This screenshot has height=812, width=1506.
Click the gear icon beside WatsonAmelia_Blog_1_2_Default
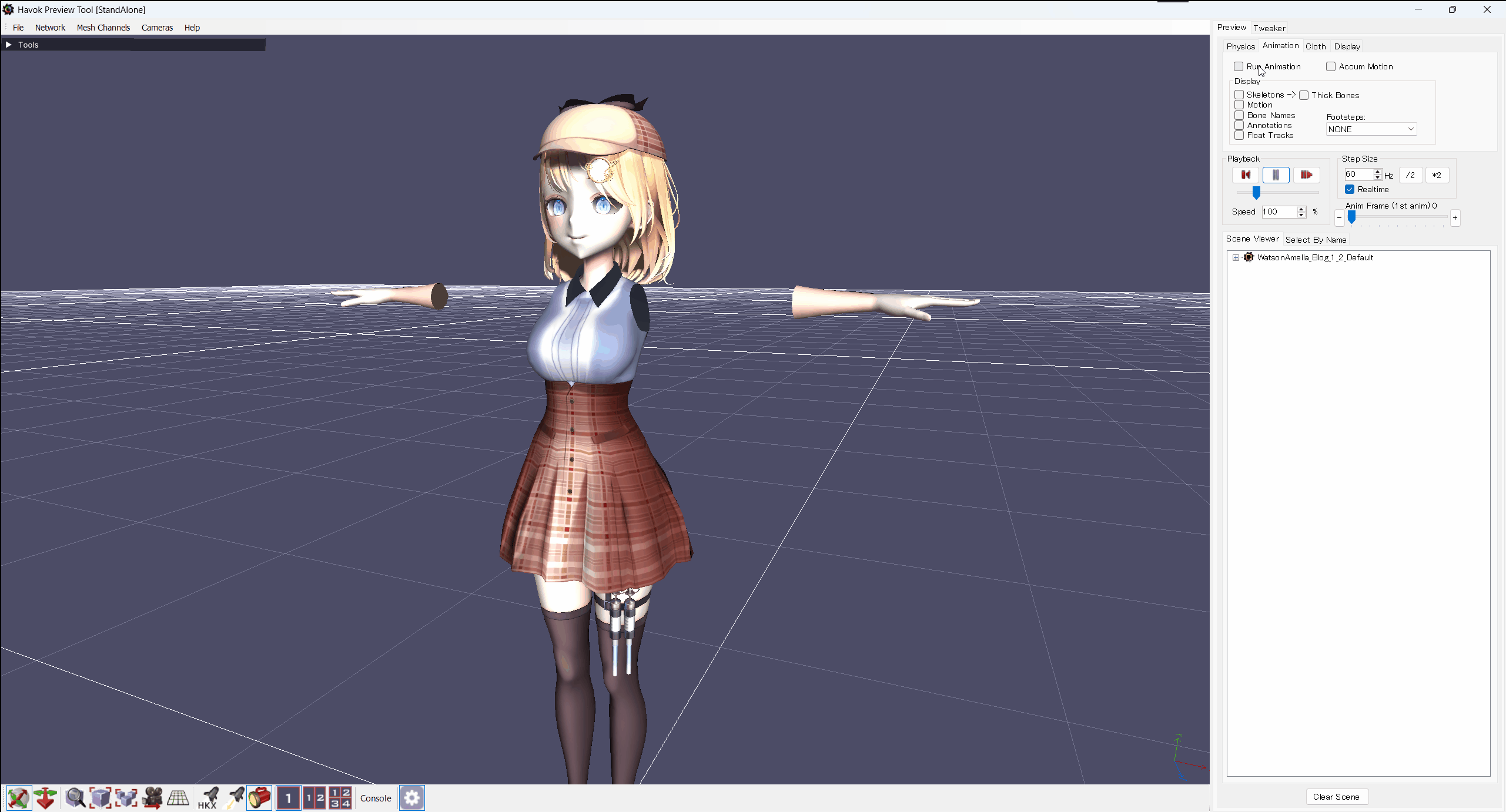tap(1249, 257)
